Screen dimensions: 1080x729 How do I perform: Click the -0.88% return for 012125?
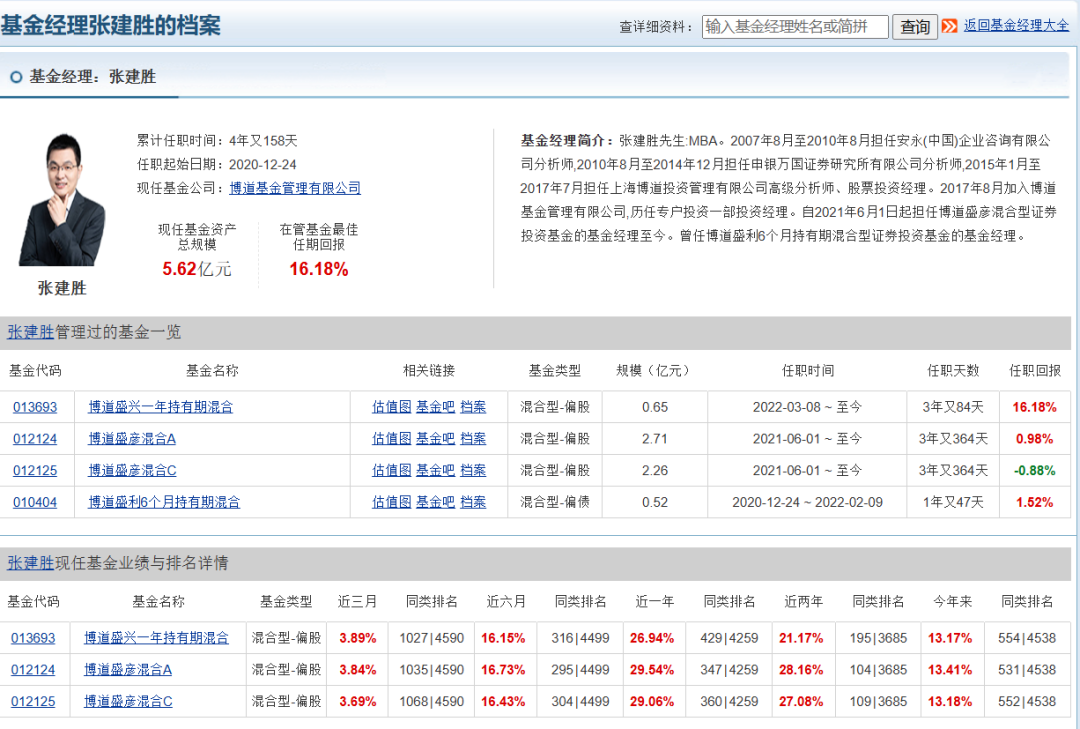point(1035,471)
